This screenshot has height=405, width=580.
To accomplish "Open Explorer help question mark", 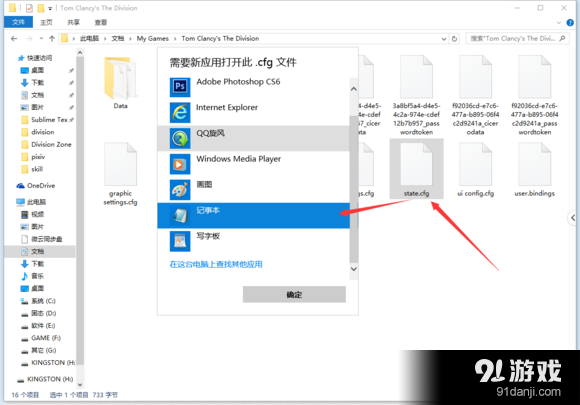I will (570, 23).
